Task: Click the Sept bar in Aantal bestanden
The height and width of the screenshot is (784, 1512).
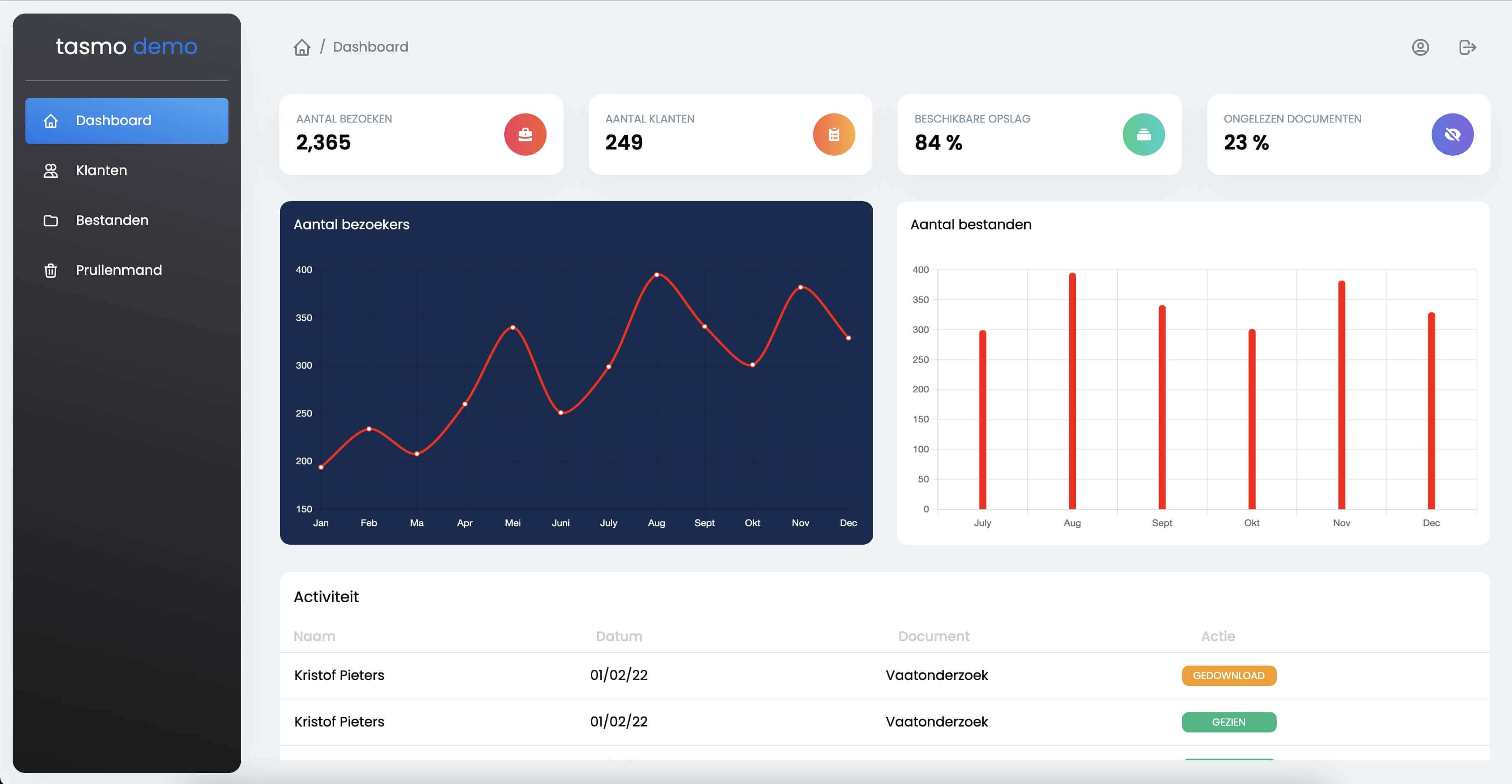Action: (1162, 407)
